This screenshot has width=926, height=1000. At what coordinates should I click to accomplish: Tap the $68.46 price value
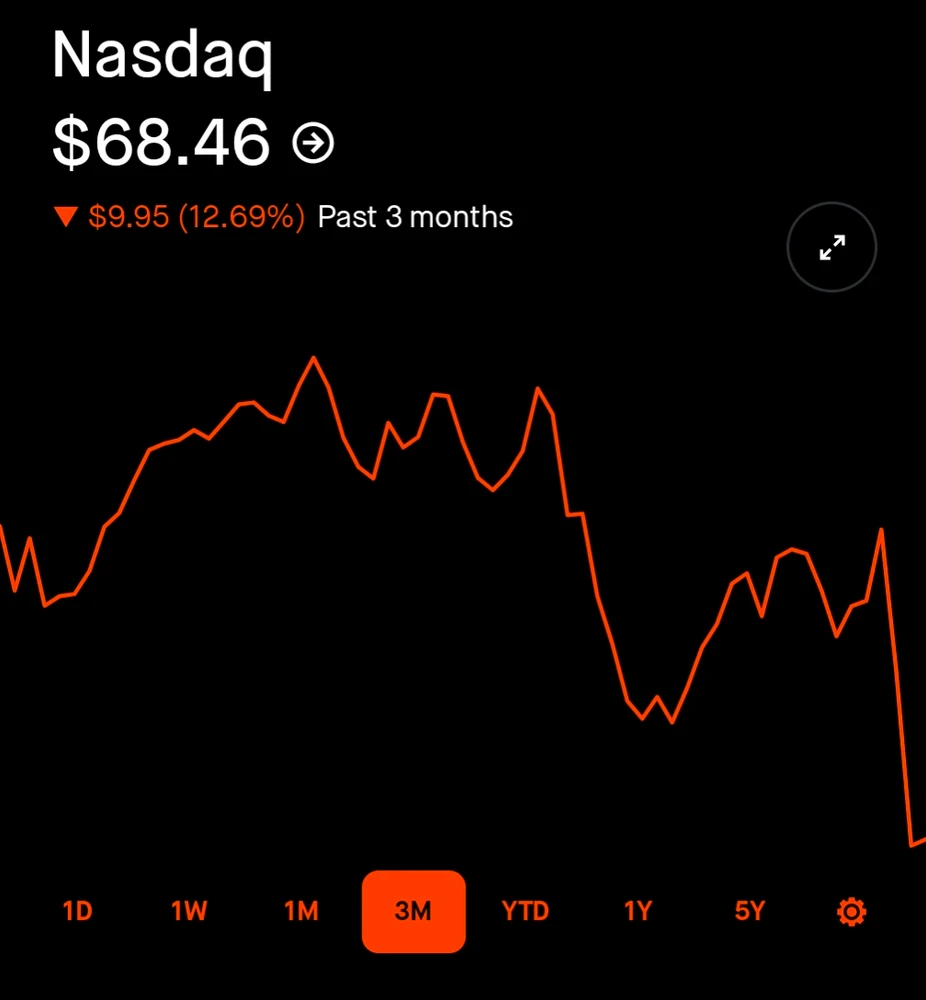[161, 142]
